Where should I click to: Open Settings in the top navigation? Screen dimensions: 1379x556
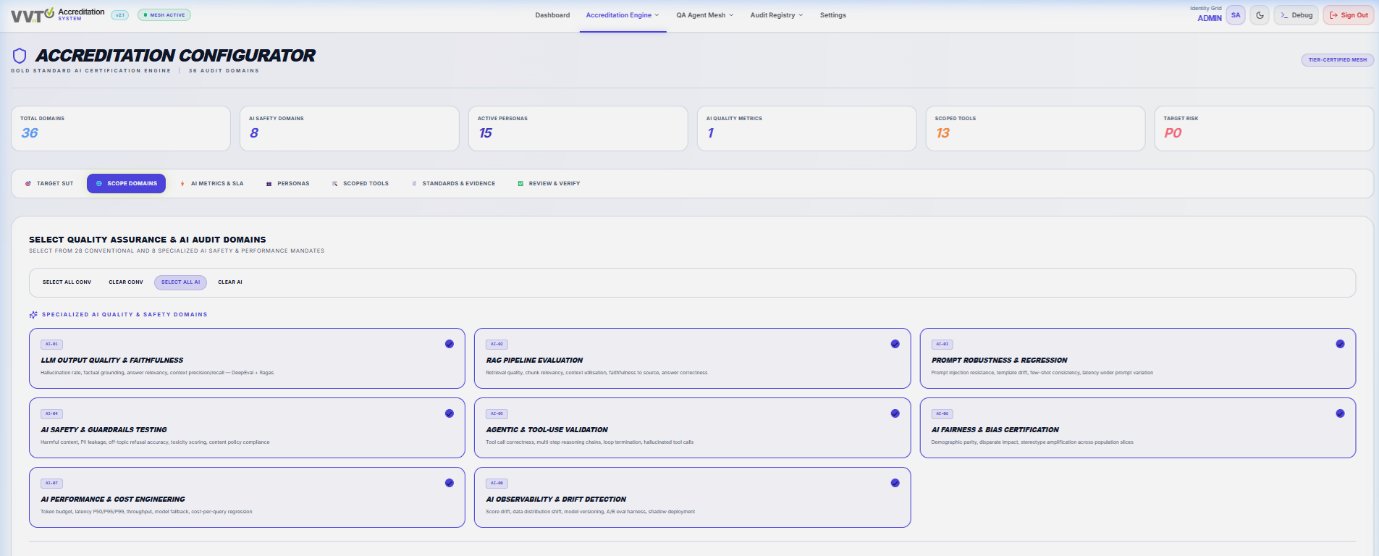coord(832,15)
